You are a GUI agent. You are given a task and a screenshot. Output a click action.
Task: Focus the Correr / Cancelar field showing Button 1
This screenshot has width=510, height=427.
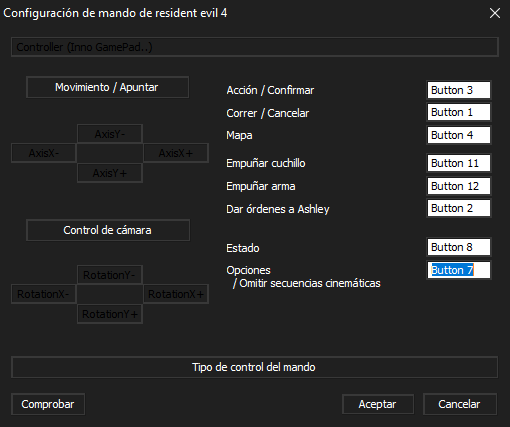point(459,112)
